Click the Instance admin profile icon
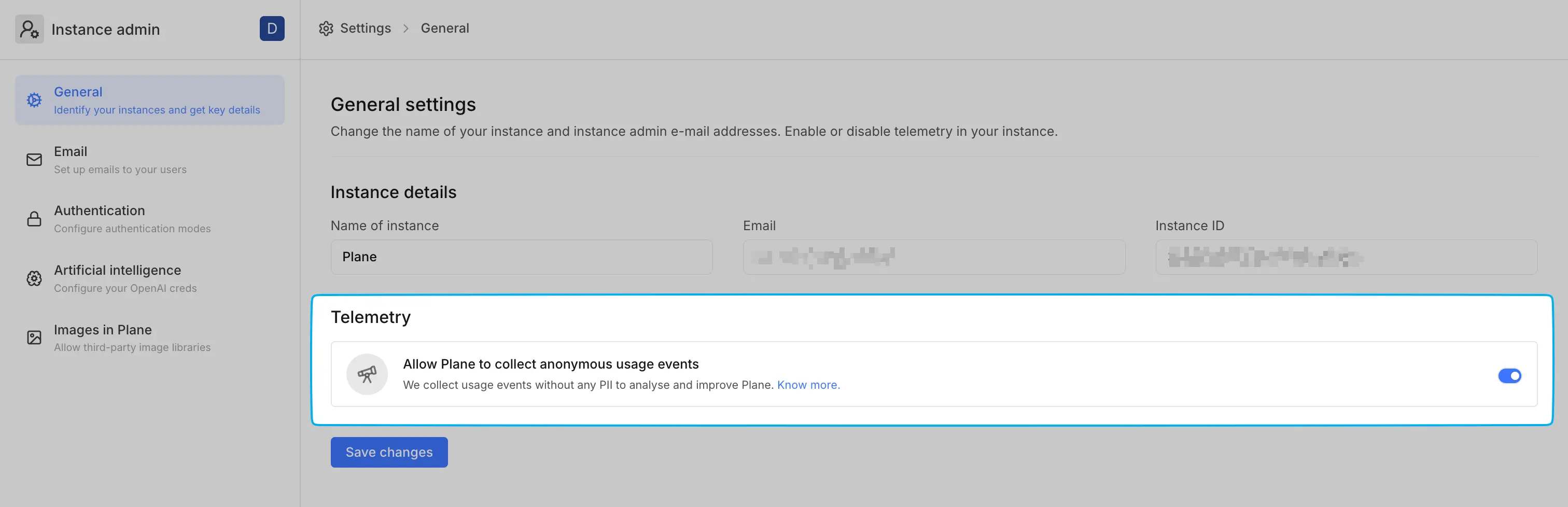Screen dimensions: 1568x507 29,29
